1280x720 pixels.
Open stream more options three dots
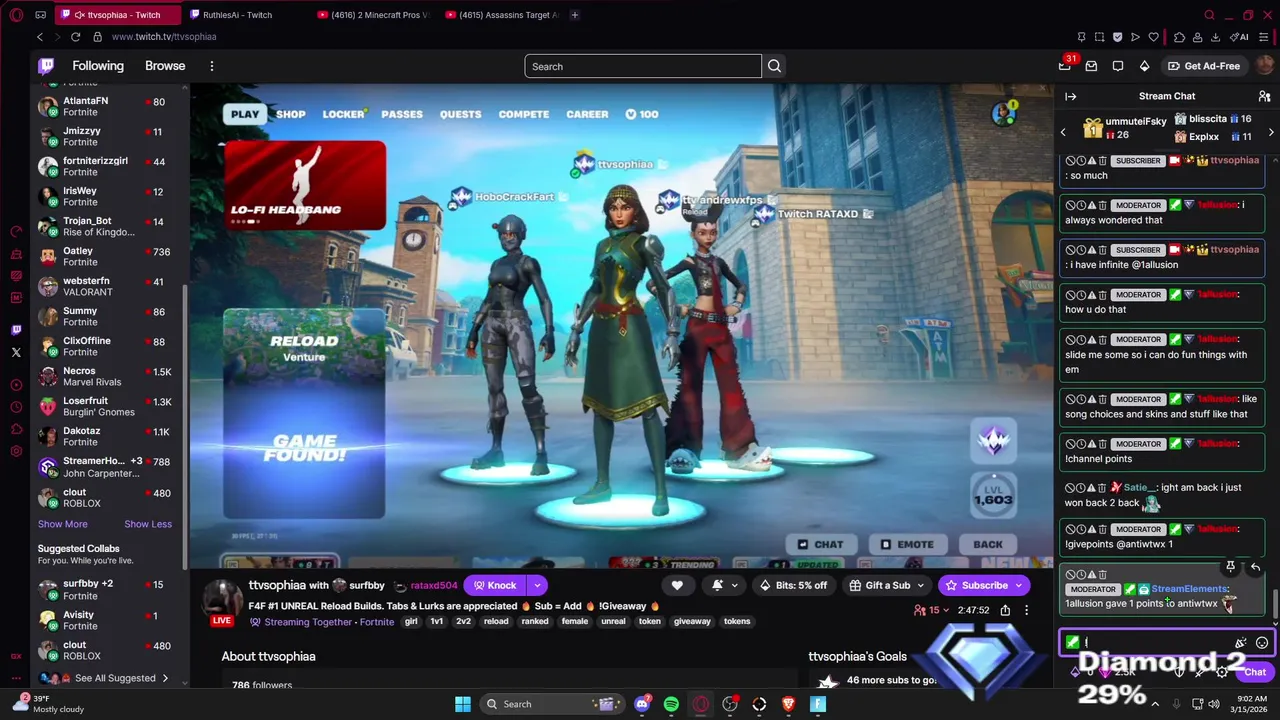click(1026, 610)
